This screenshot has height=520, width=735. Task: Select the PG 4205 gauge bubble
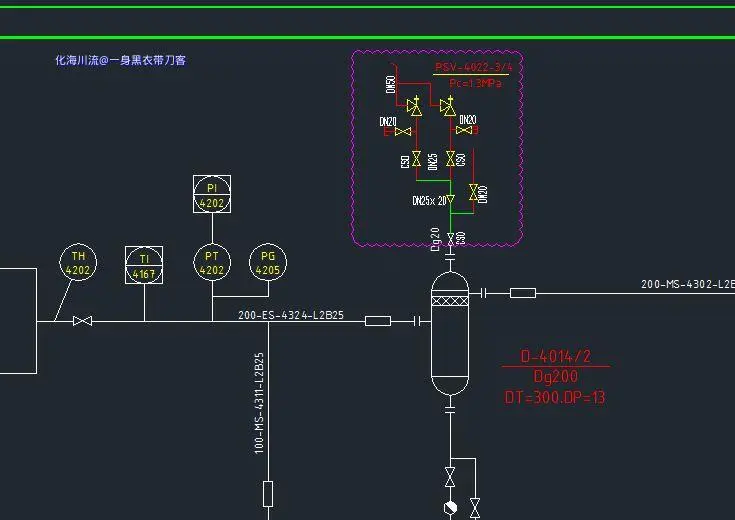pos(268,262)
